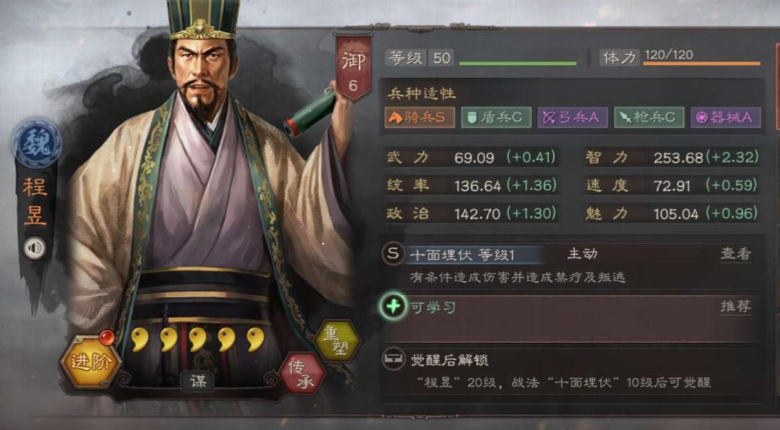780x430 pixels.
Task: Click the green plus learnable skill icon
Action: [393, 306]
